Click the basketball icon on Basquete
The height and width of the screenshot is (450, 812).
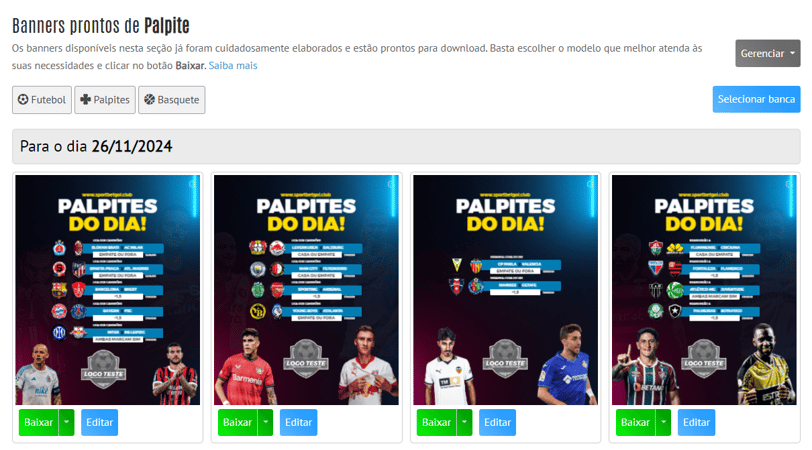(x=149, y=99)
